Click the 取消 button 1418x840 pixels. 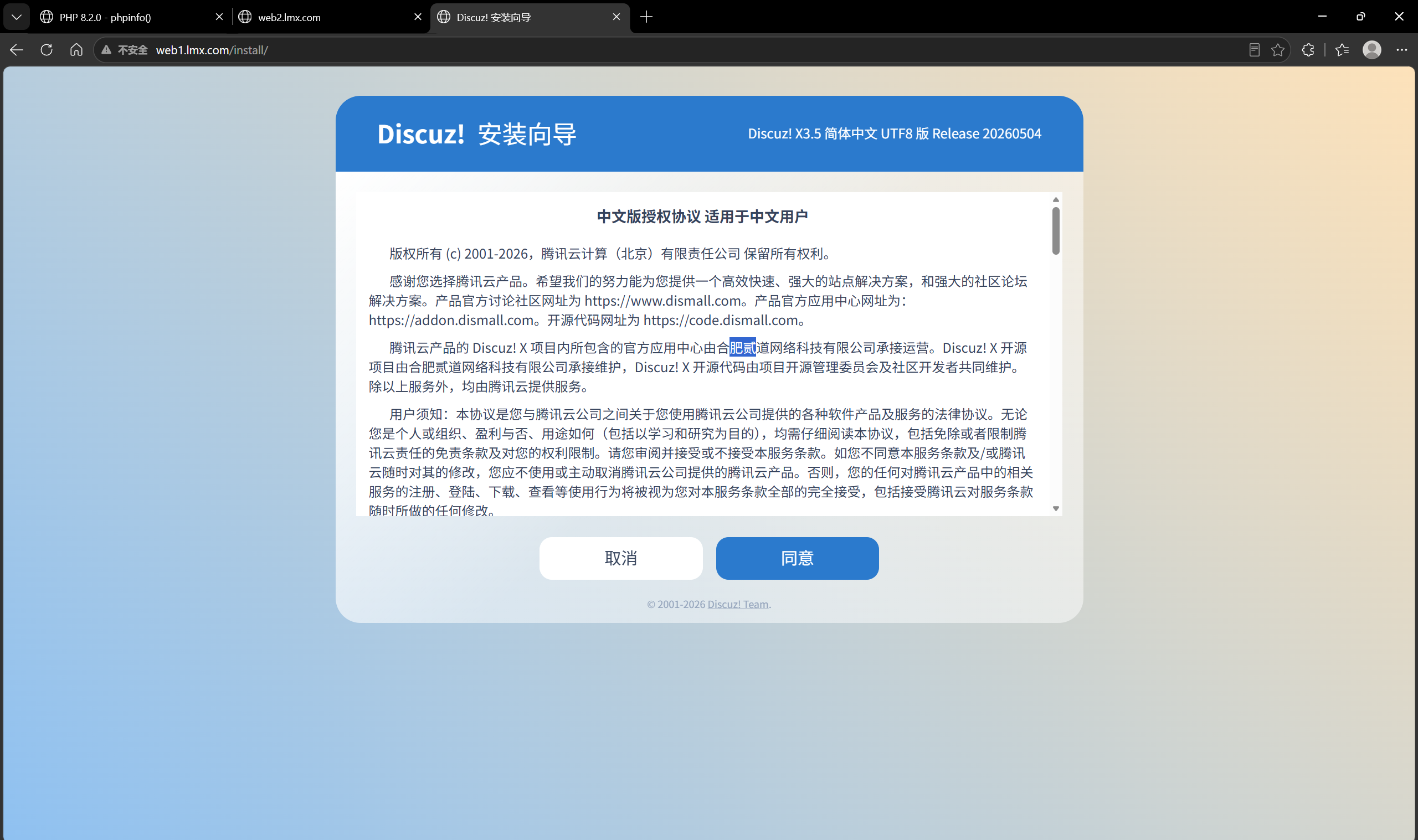tap(621, 558)
